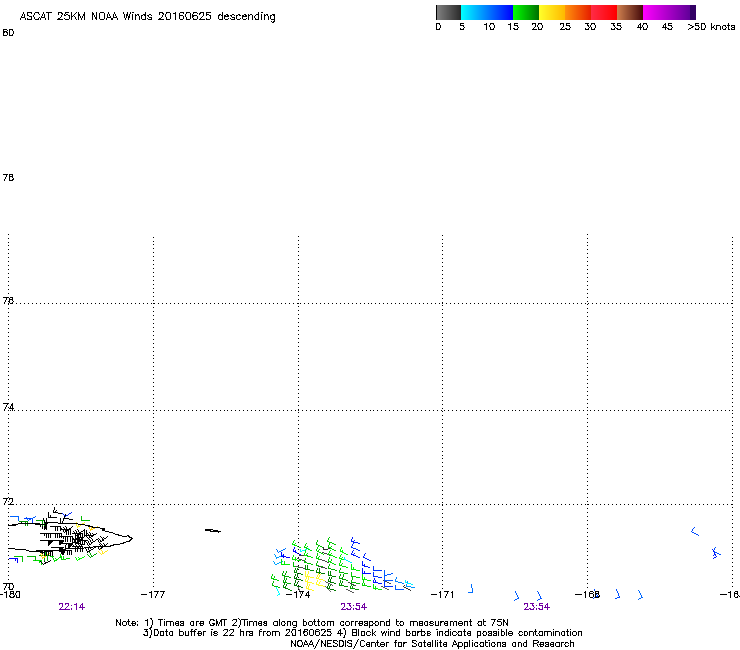Click the -177 longitude axis label

153,594
